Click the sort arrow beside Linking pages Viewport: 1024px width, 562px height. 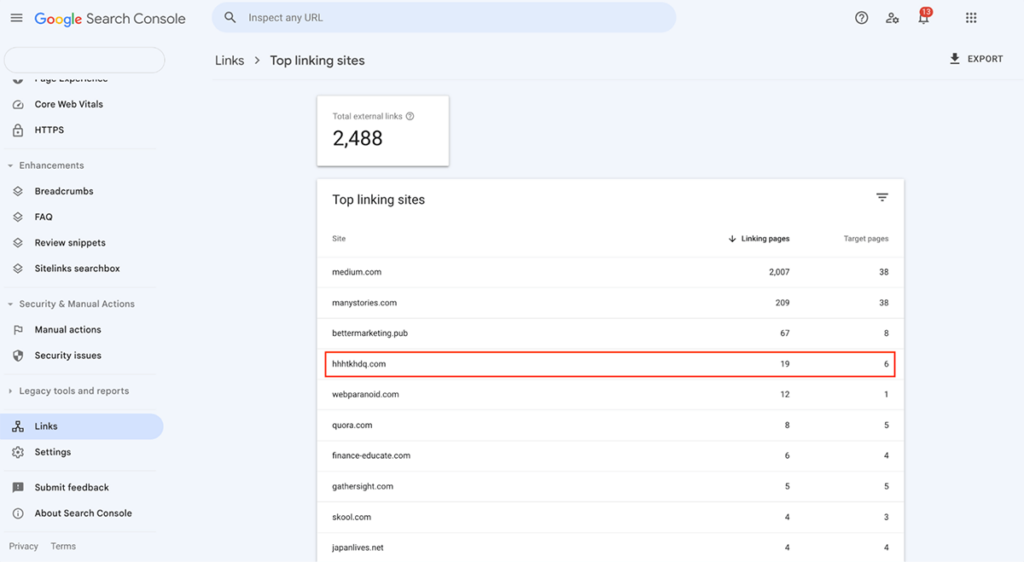point(732,239)
